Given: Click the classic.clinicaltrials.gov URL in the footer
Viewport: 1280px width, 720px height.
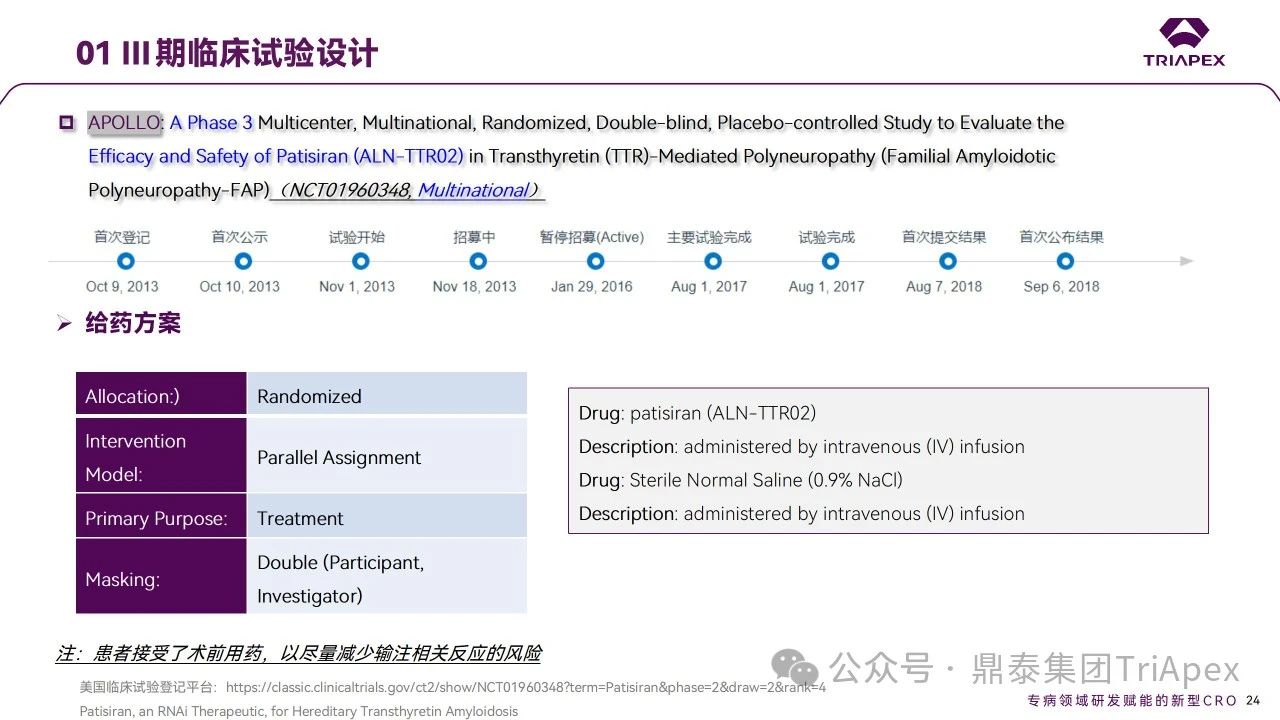Looking at the screenshot, I should pyautogui.click(x=525, y=688).
